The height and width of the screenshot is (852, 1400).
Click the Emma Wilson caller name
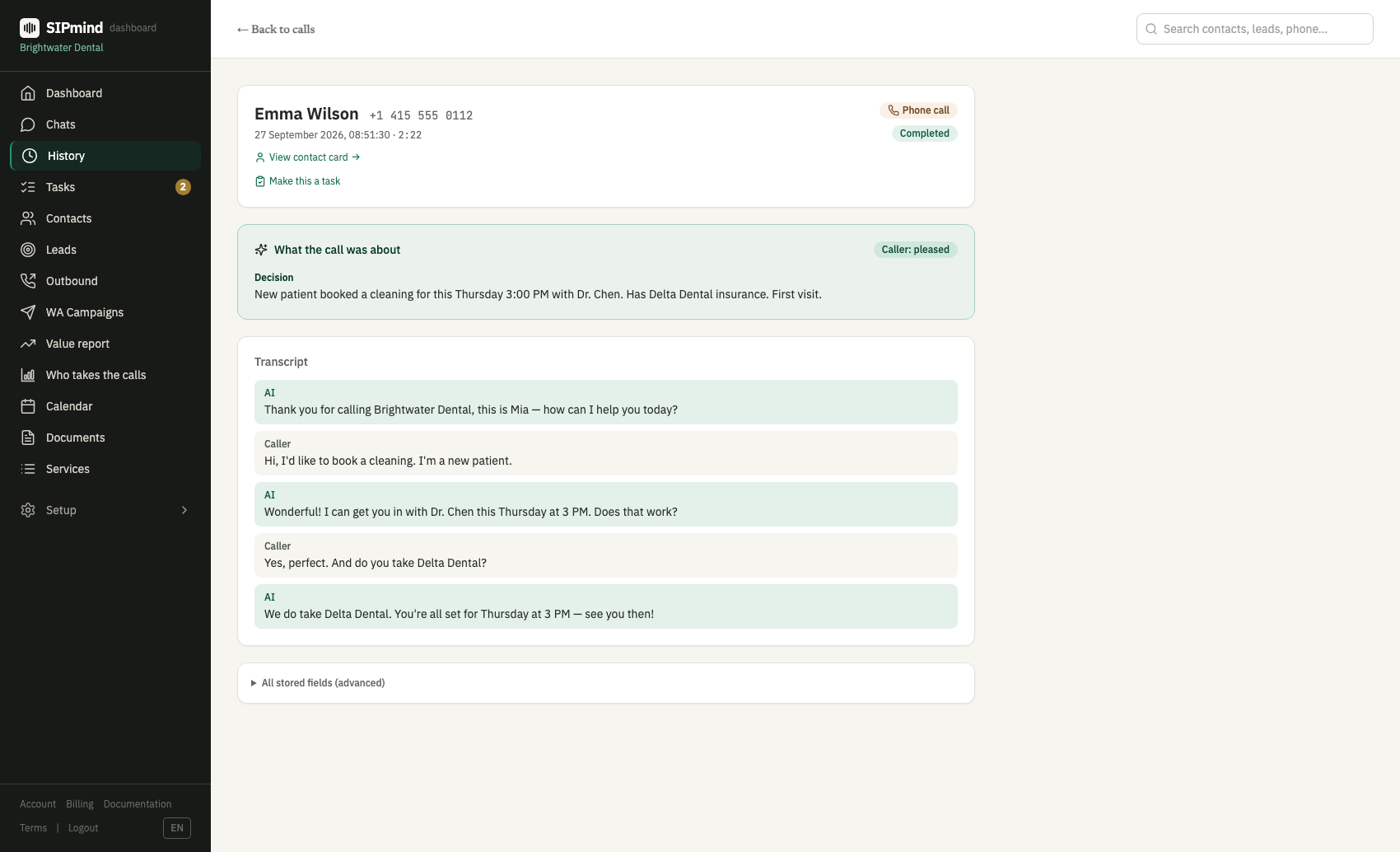[306, 114]
